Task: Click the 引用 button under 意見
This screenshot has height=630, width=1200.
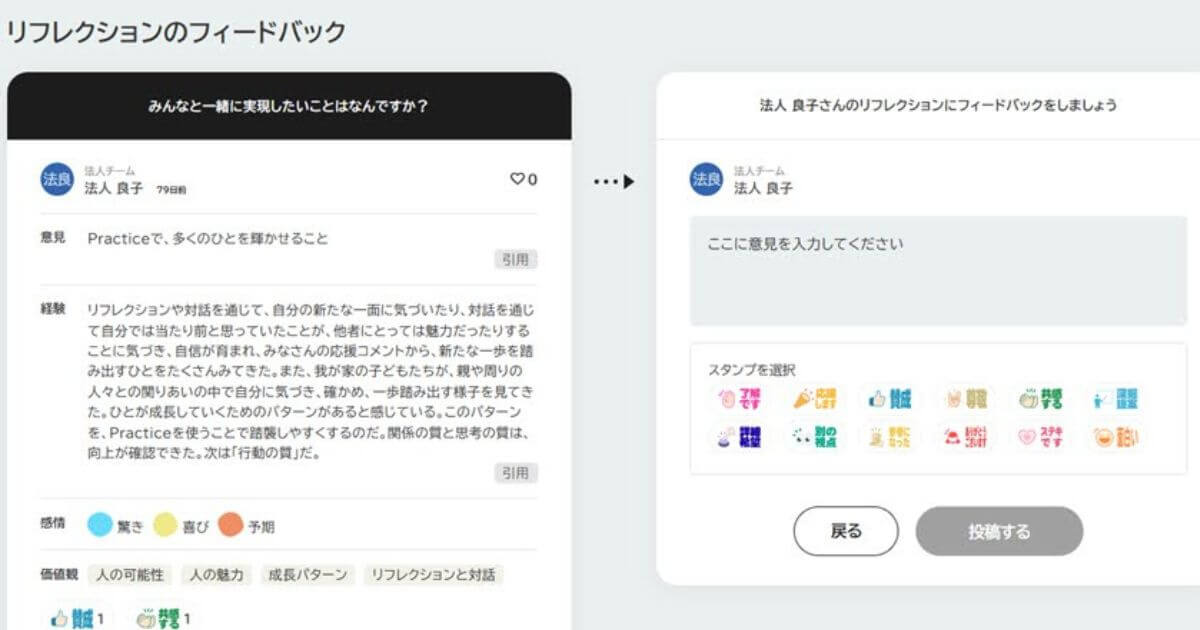Action: [516, 260]
